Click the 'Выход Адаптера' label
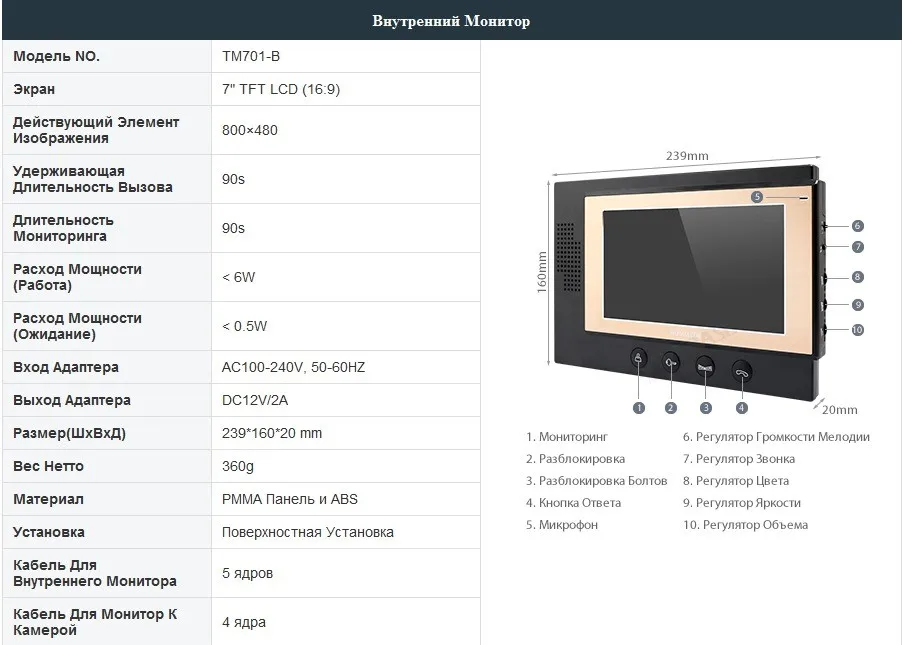The image size is (903, 645). click(x=72, y=400)
